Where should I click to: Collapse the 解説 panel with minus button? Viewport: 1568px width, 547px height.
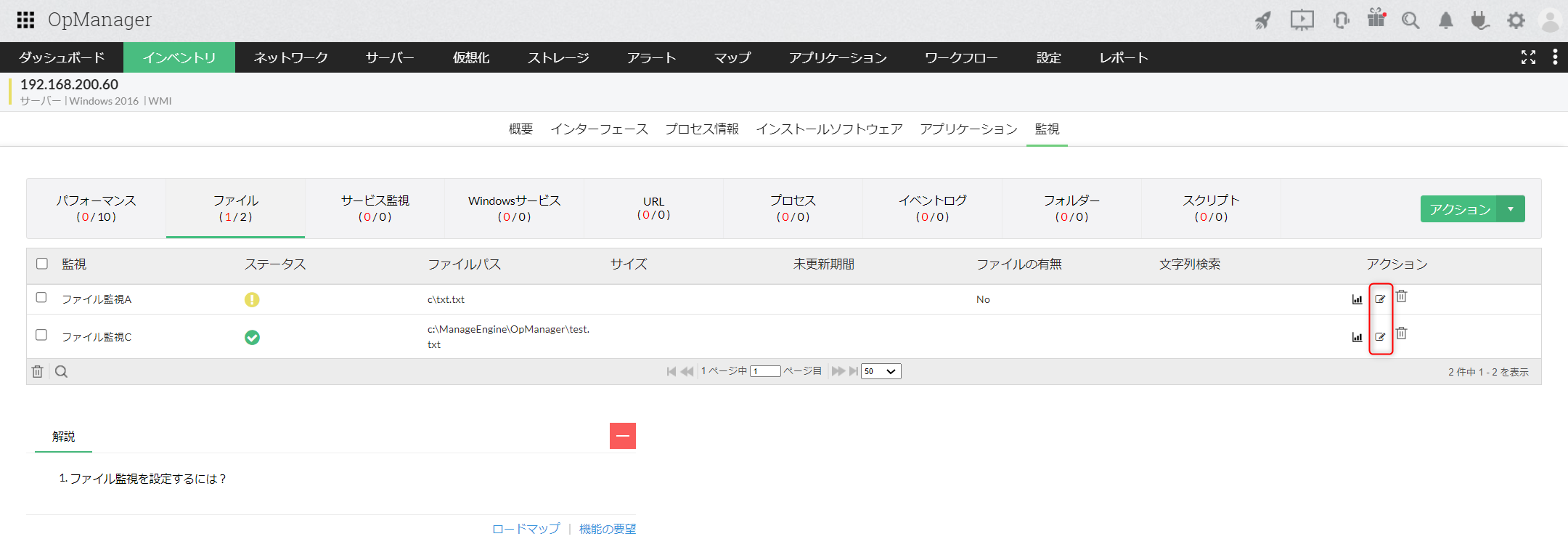pos(623,436)
